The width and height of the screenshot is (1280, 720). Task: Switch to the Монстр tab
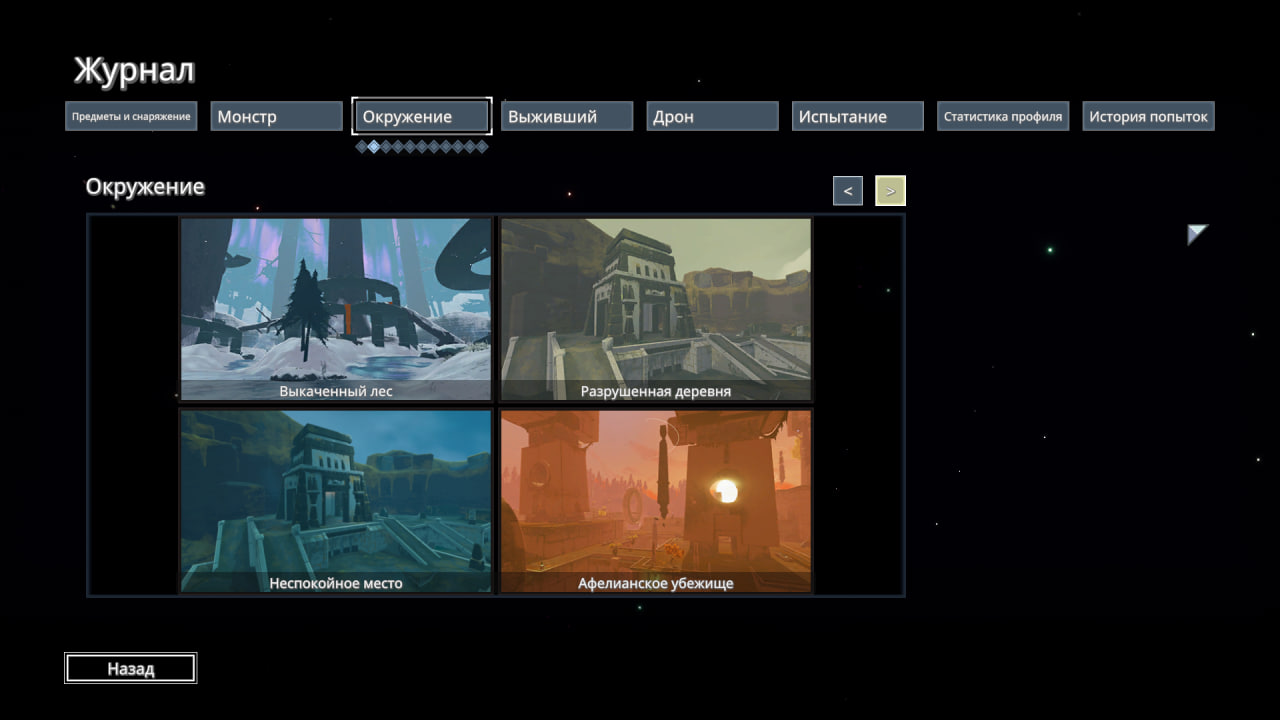coord(277,116)
